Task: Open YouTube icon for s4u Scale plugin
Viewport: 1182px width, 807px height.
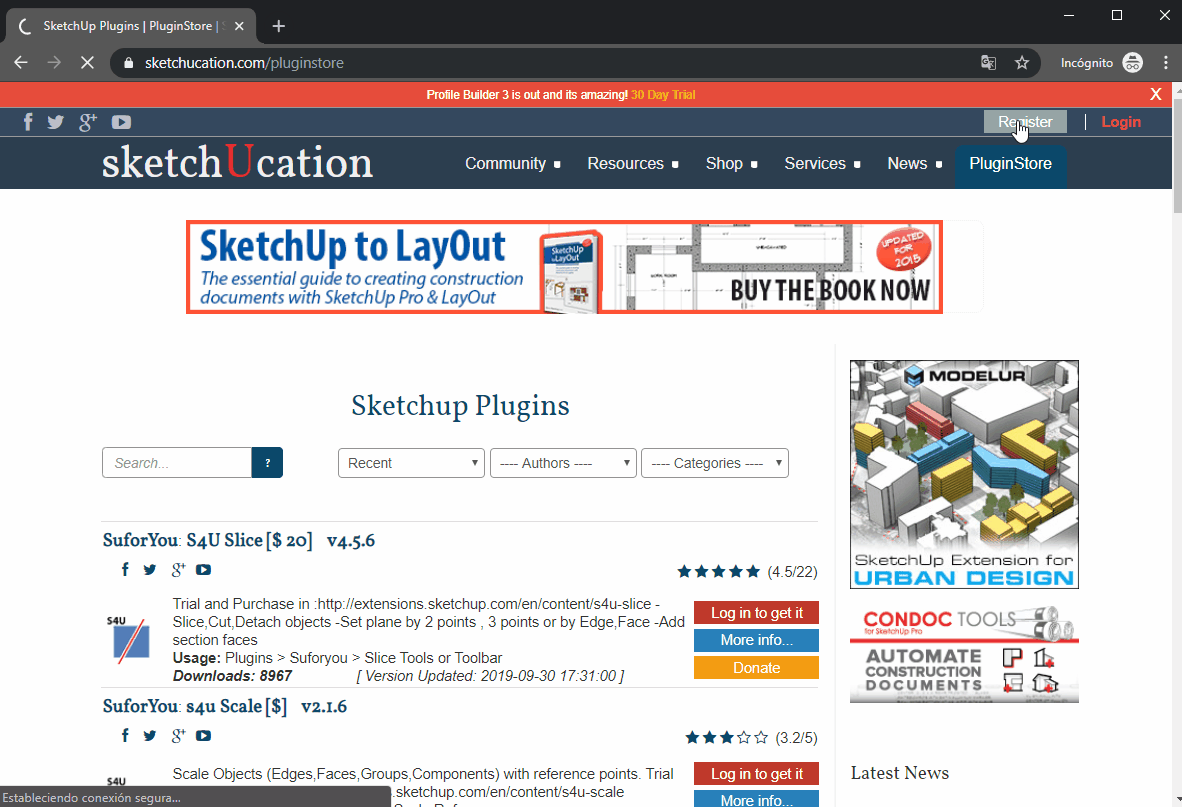Action: click(204, 735)
